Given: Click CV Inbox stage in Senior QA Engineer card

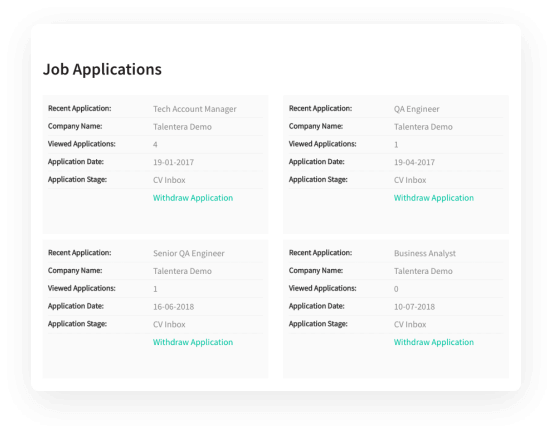Looking at the screenshot, I should click(169, 324).
